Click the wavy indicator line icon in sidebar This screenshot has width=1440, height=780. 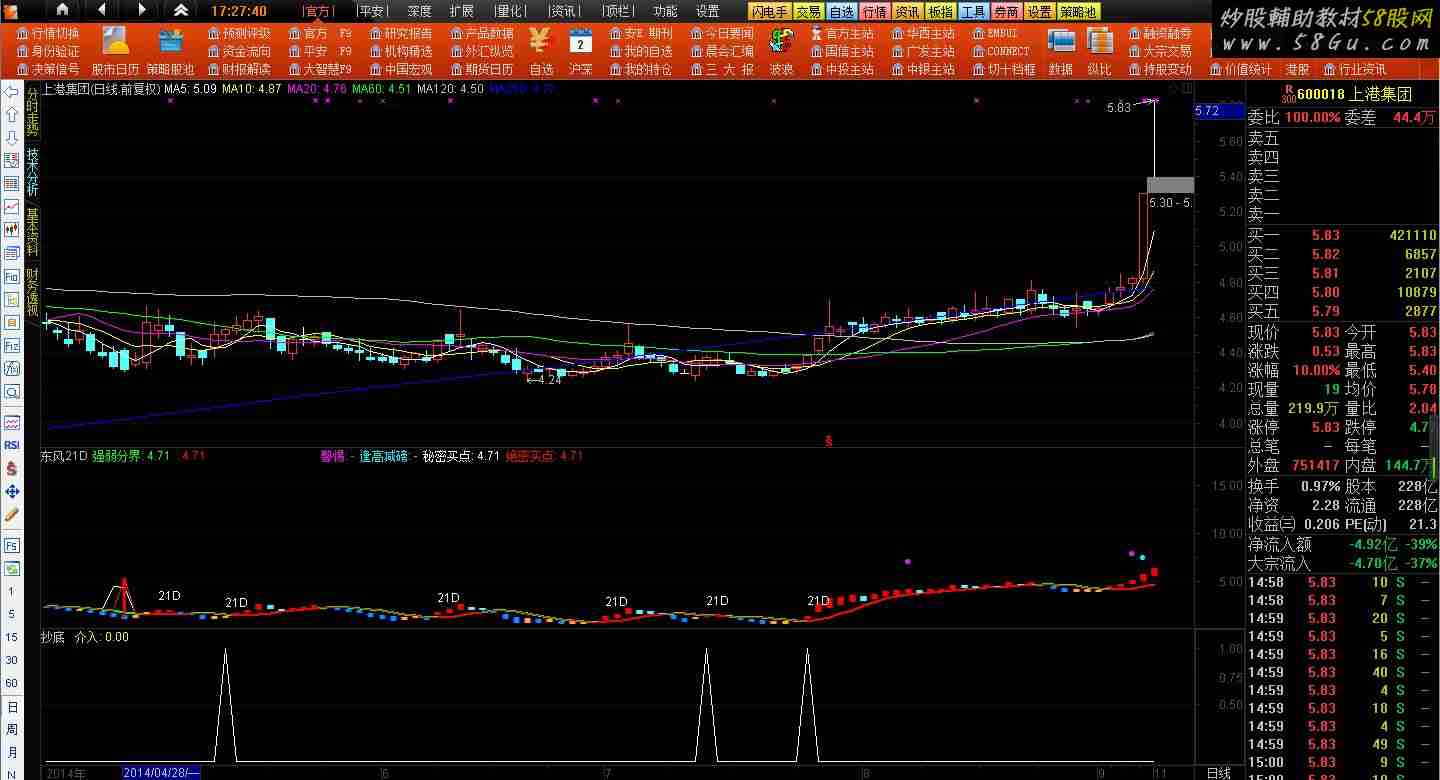point(12,422)
